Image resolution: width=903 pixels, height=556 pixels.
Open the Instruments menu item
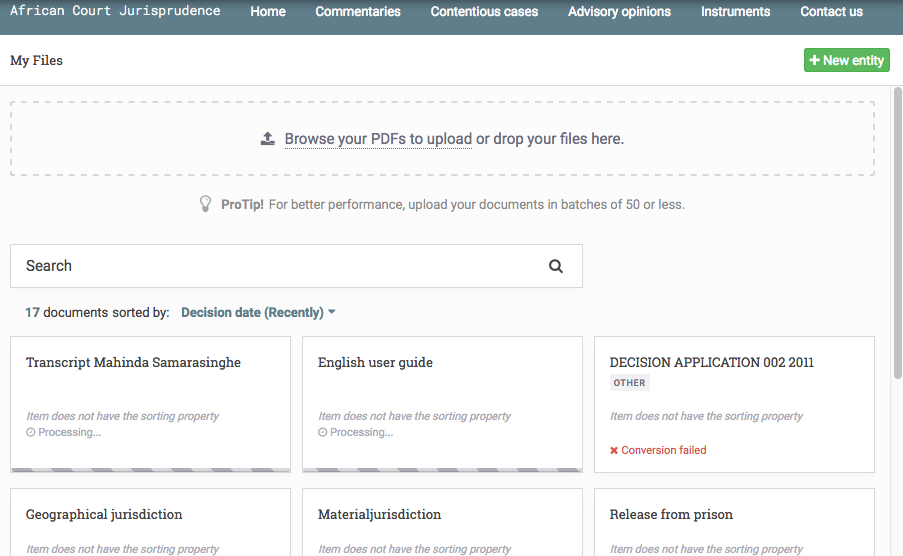pos(735,12)
